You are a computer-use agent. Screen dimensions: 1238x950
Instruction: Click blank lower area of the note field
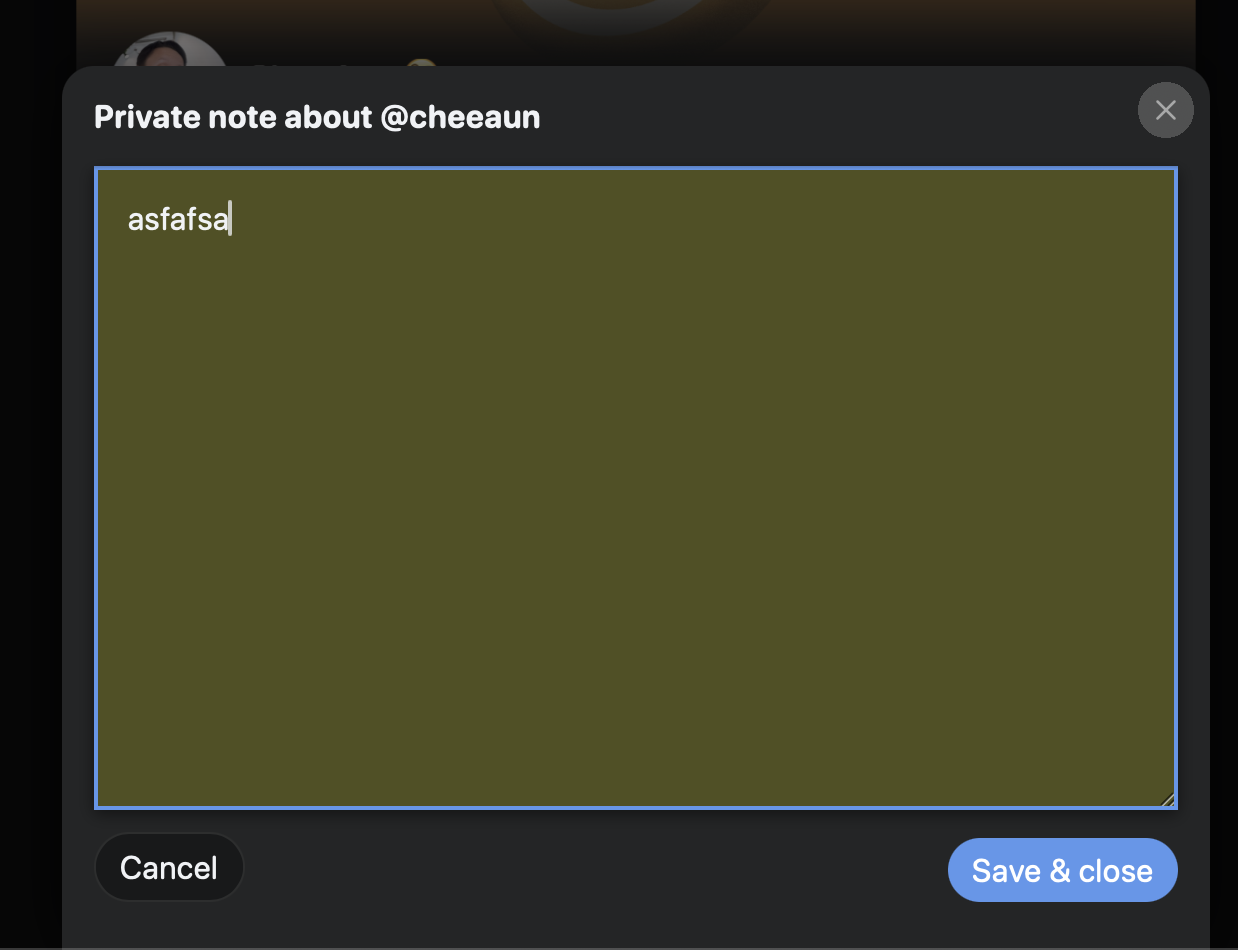pos(636,700)
